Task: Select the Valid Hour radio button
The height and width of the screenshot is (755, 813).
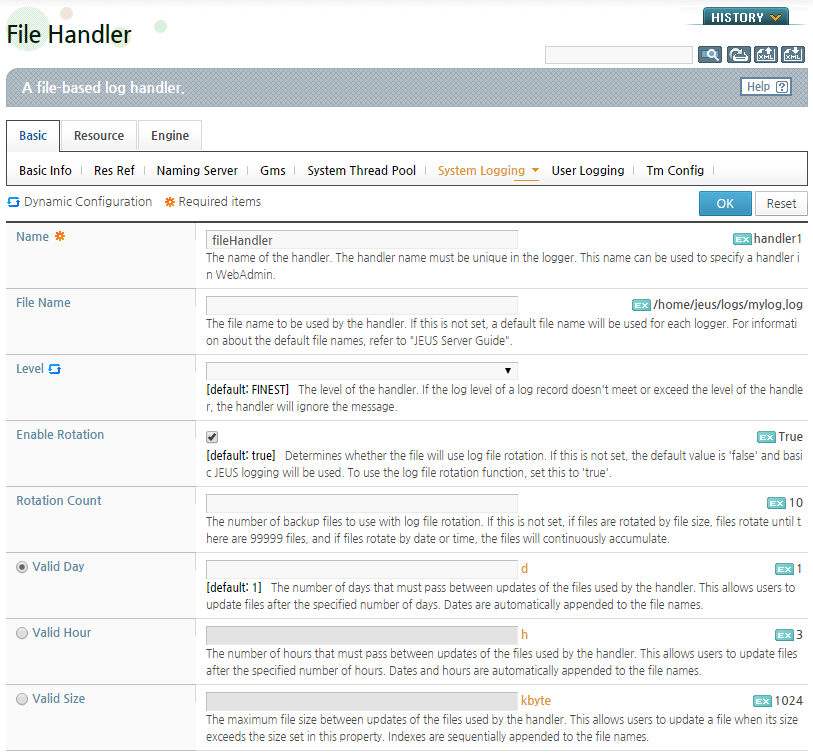Action: pyautogui.click(x=22, y=633)
